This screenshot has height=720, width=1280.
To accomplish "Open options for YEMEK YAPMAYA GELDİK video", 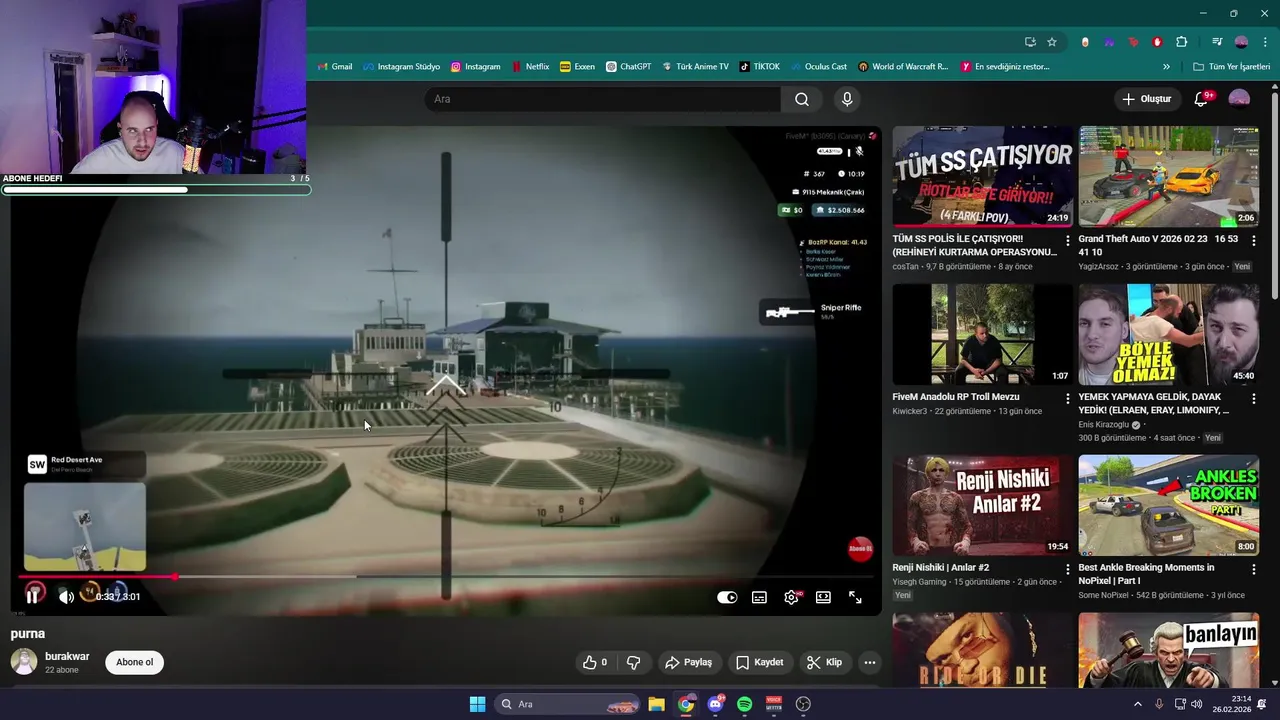I will (x=1253, y=398).
